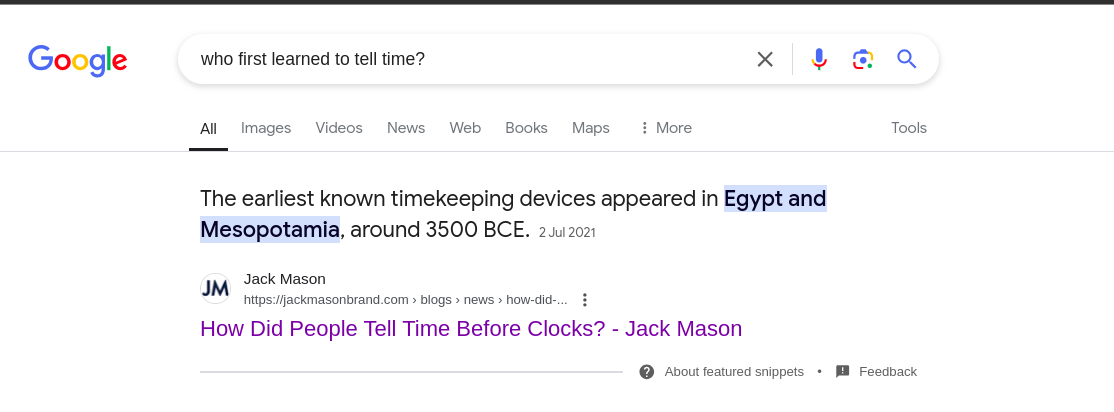
Task: Open How Did People Tell Time Before Clocks link
Action: point(471,328)
